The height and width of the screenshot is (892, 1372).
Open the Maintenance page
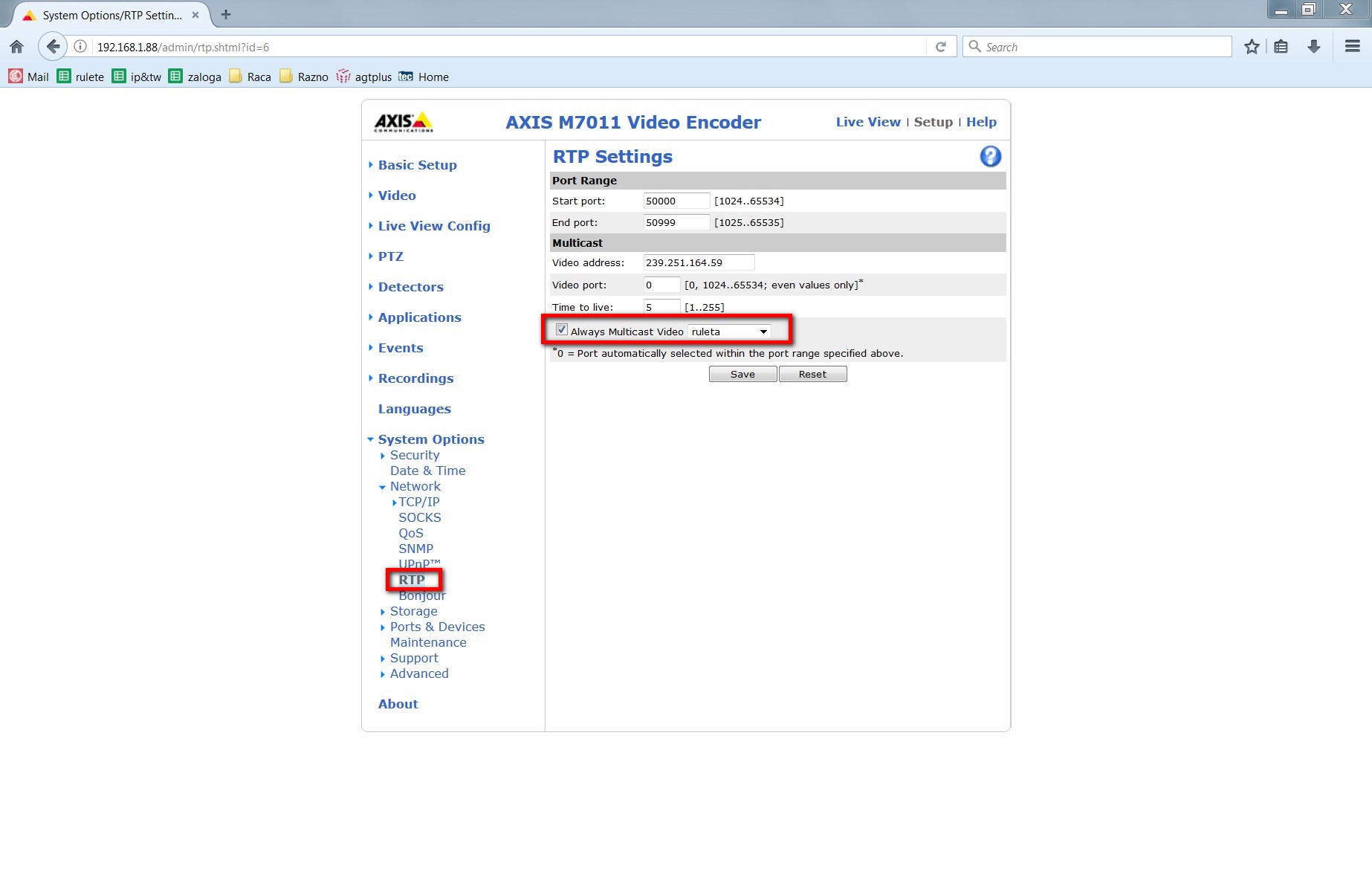point(428,642)
